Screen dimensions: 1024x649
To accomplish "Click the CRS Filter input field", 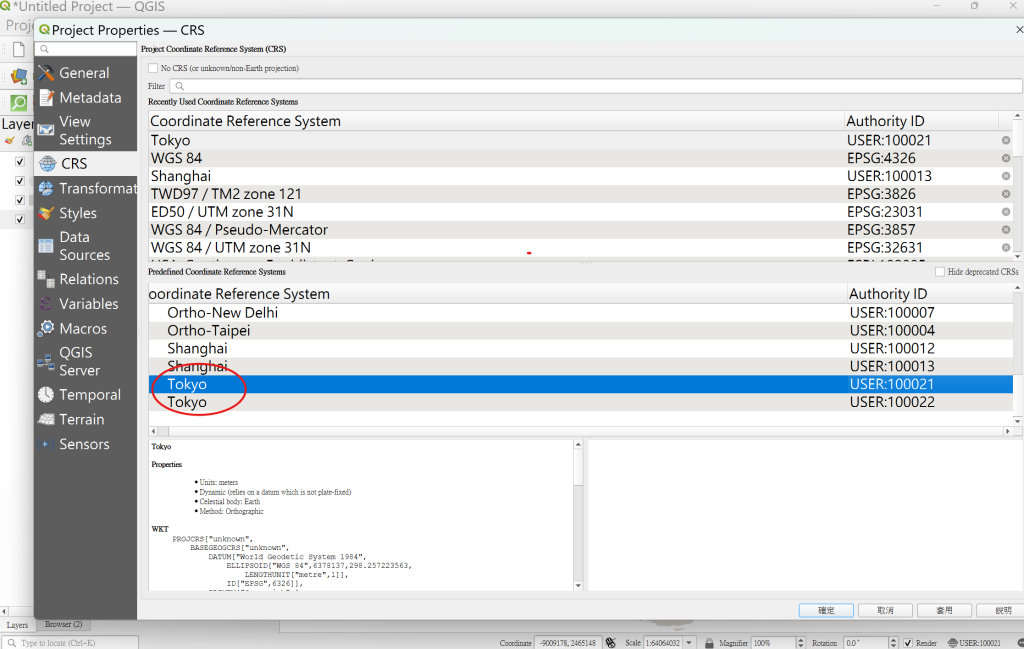I will point(596,86).
